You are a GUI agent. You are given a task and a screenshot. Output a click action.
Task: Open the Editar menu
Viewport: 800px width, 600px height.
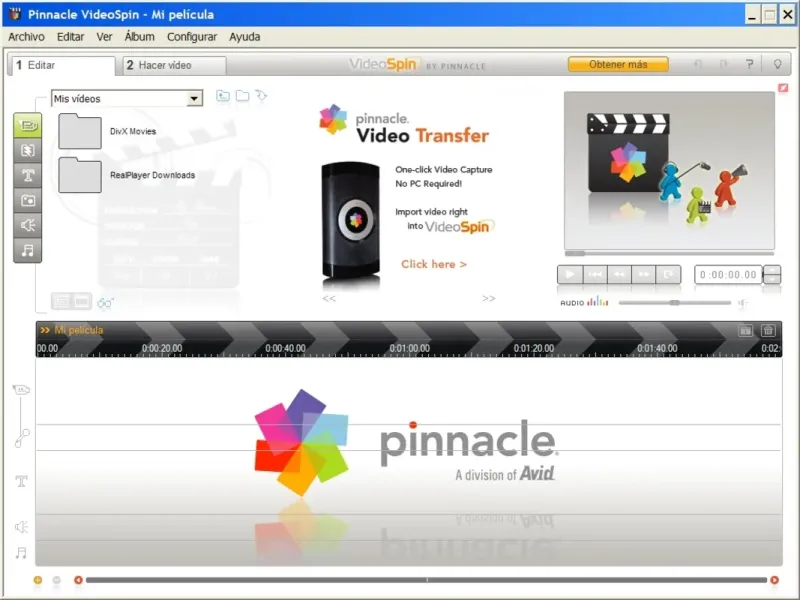point(70,37)
